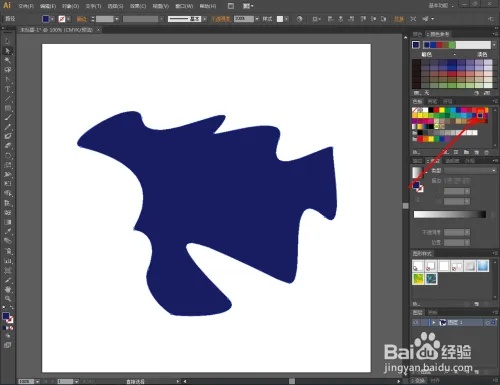
Task: Select the Blob Brush tool
Action: [7, 136]
